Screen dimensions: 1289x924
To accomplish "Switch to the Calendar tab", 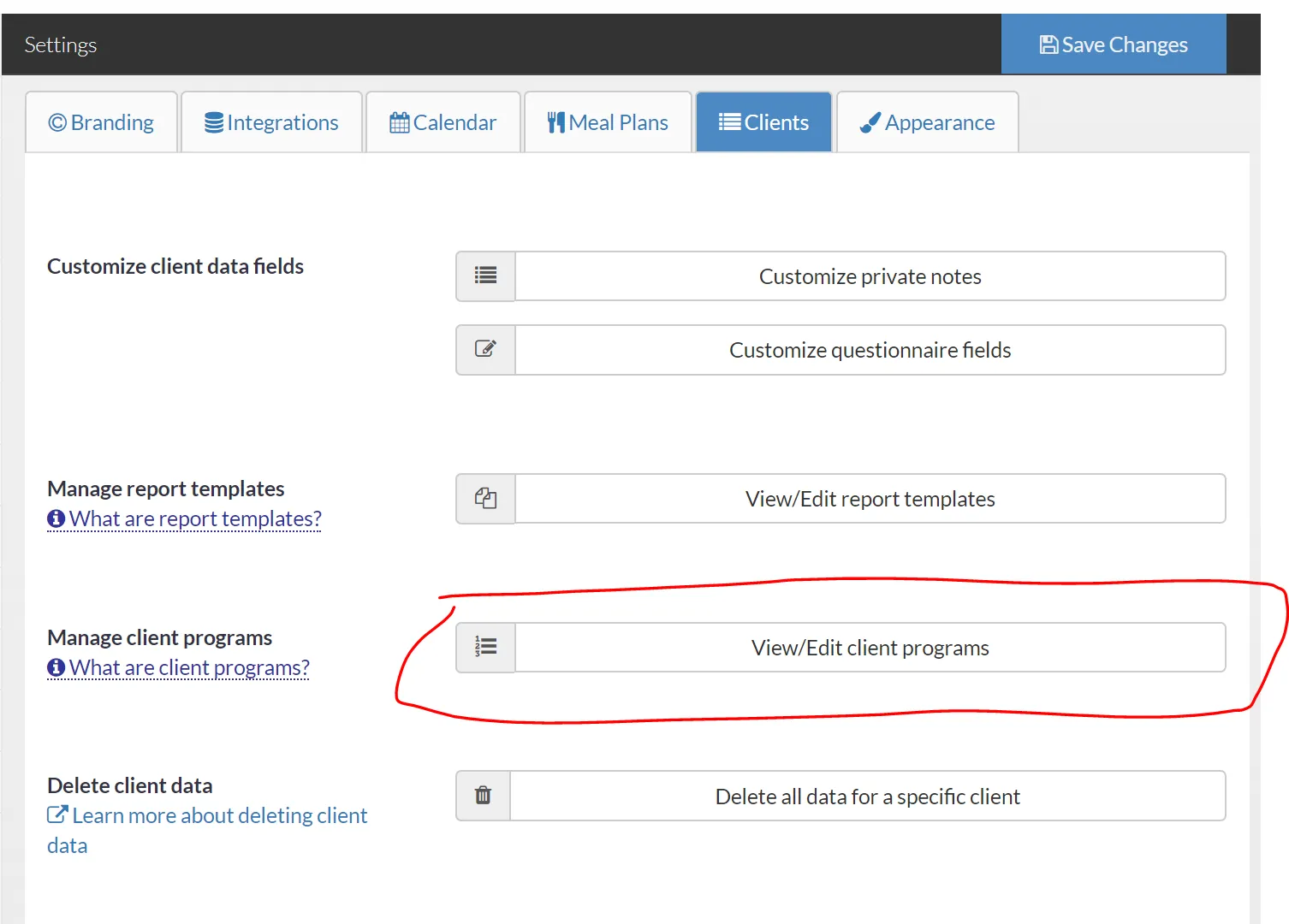I will [443, 121].
